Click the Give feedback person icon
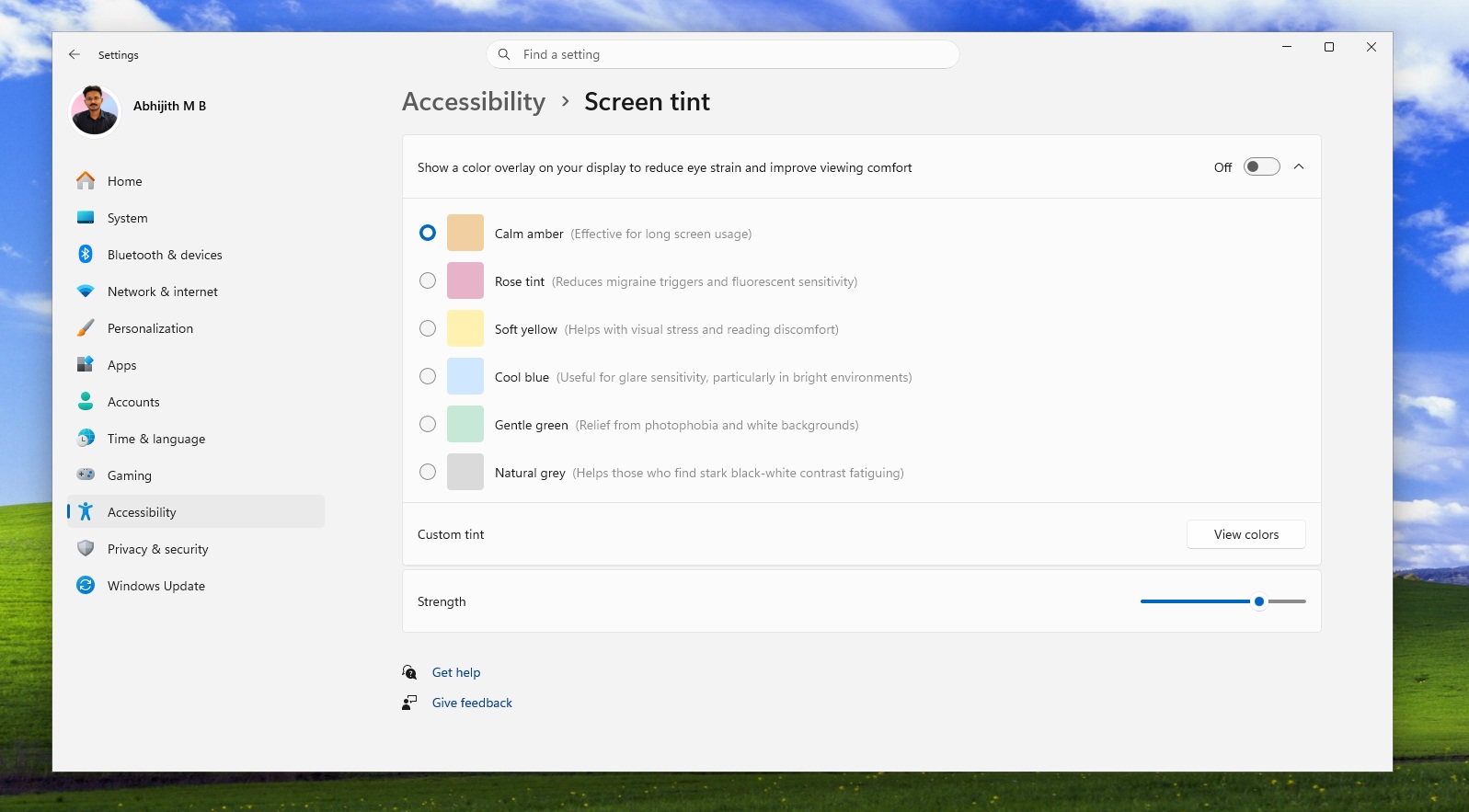This screenshot has width=1469, height=812. (x=409, y=703)
